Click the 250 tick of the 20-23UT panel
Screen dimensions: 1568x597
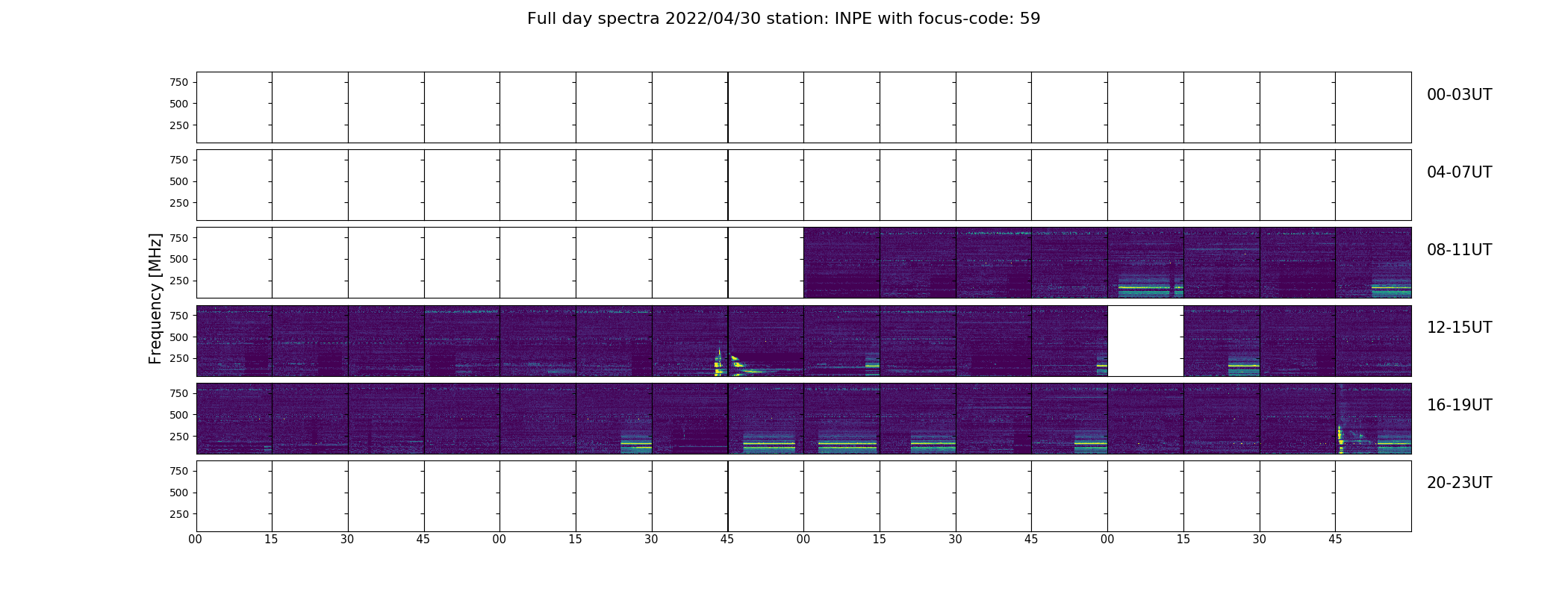pyautogui.click(x=179, y=514)
